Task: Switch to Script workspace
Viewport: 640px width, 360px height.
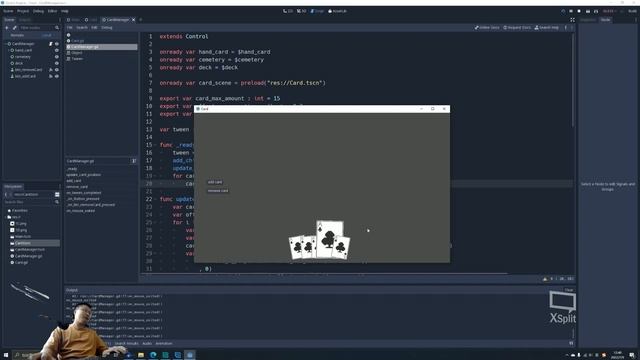Action: (317, 11)
